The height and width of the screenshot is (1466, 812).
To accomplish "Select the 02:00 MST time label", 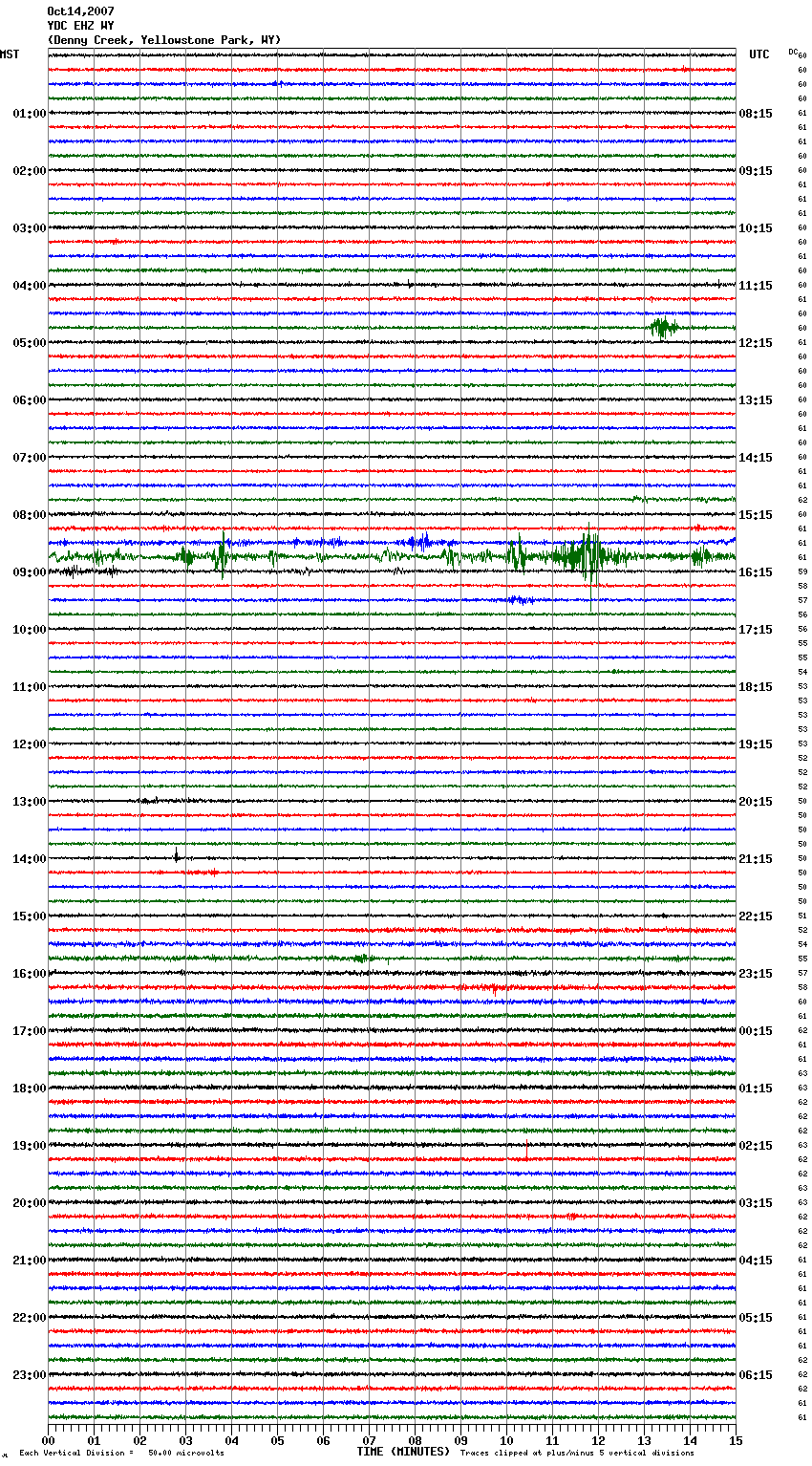I will [30, 171].
